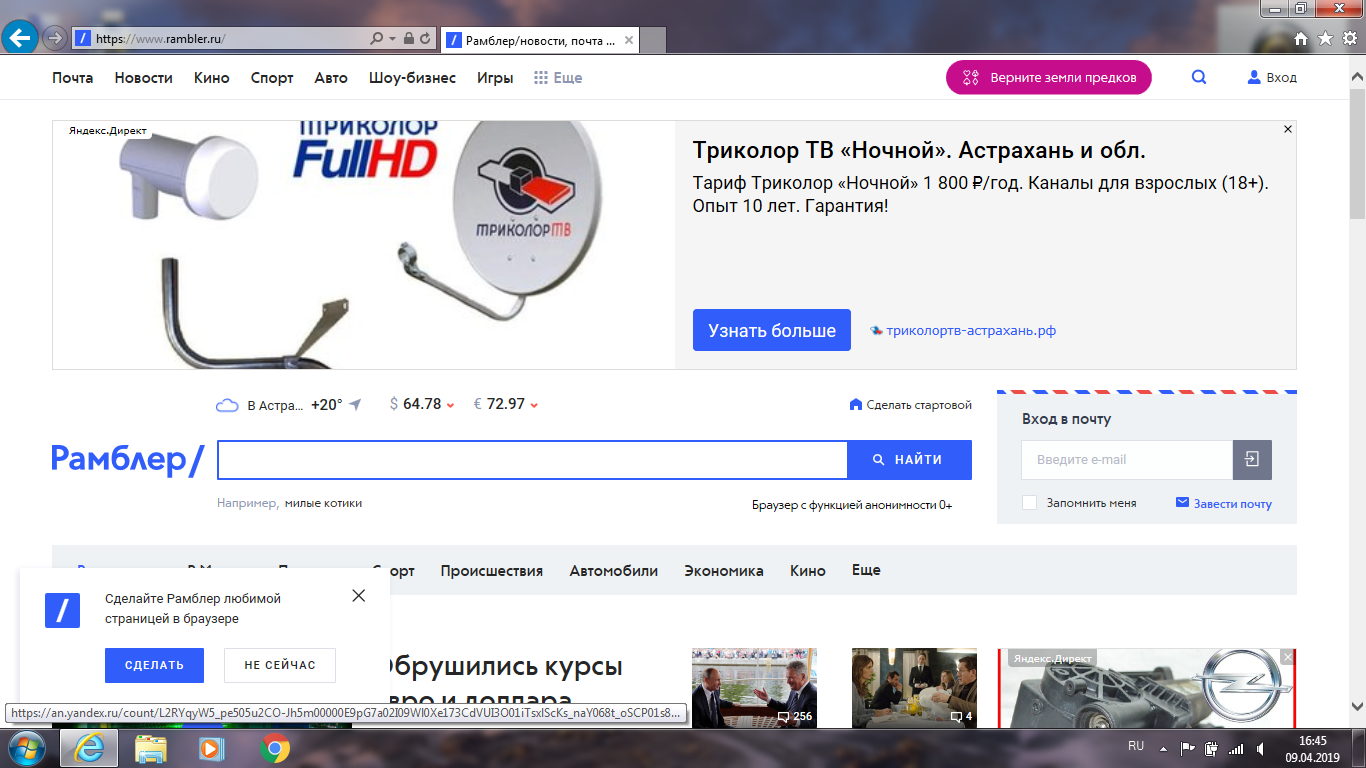Click the mail login arrow button
The height and width of the screenshot is (768, 1366).
tap(1252, 460)
